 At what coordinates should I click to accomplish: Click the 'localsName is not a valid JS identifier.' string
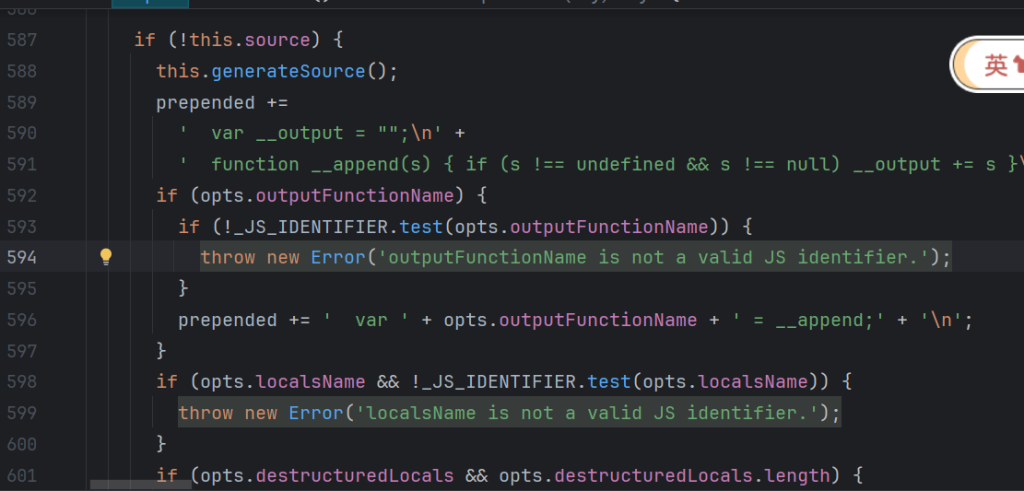587,413
